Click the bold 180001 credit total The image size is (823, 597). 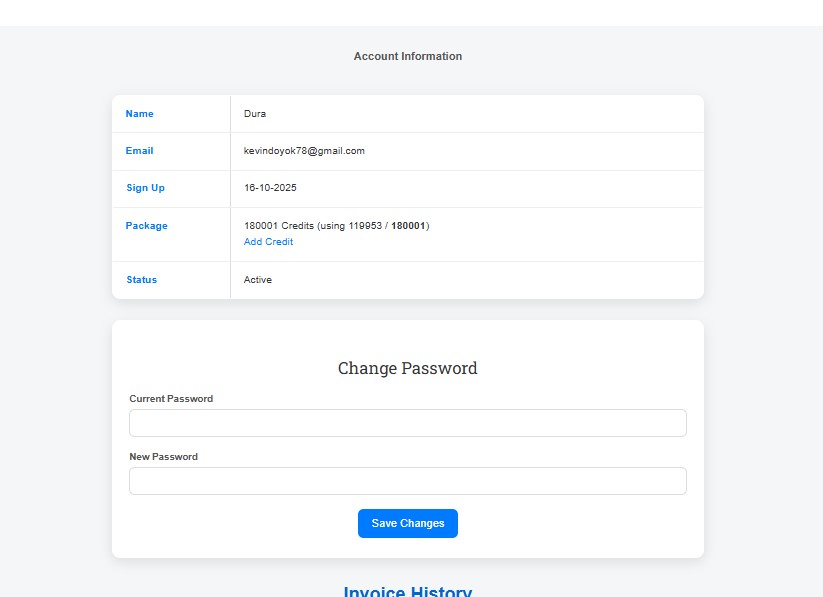point(408,226)
